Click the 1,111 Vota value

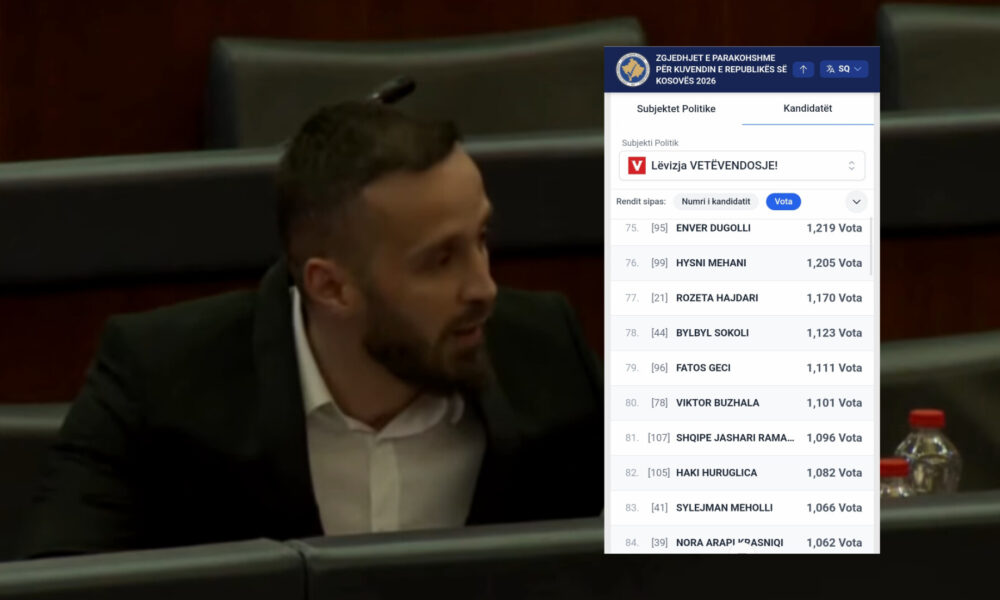pos(834,368)
